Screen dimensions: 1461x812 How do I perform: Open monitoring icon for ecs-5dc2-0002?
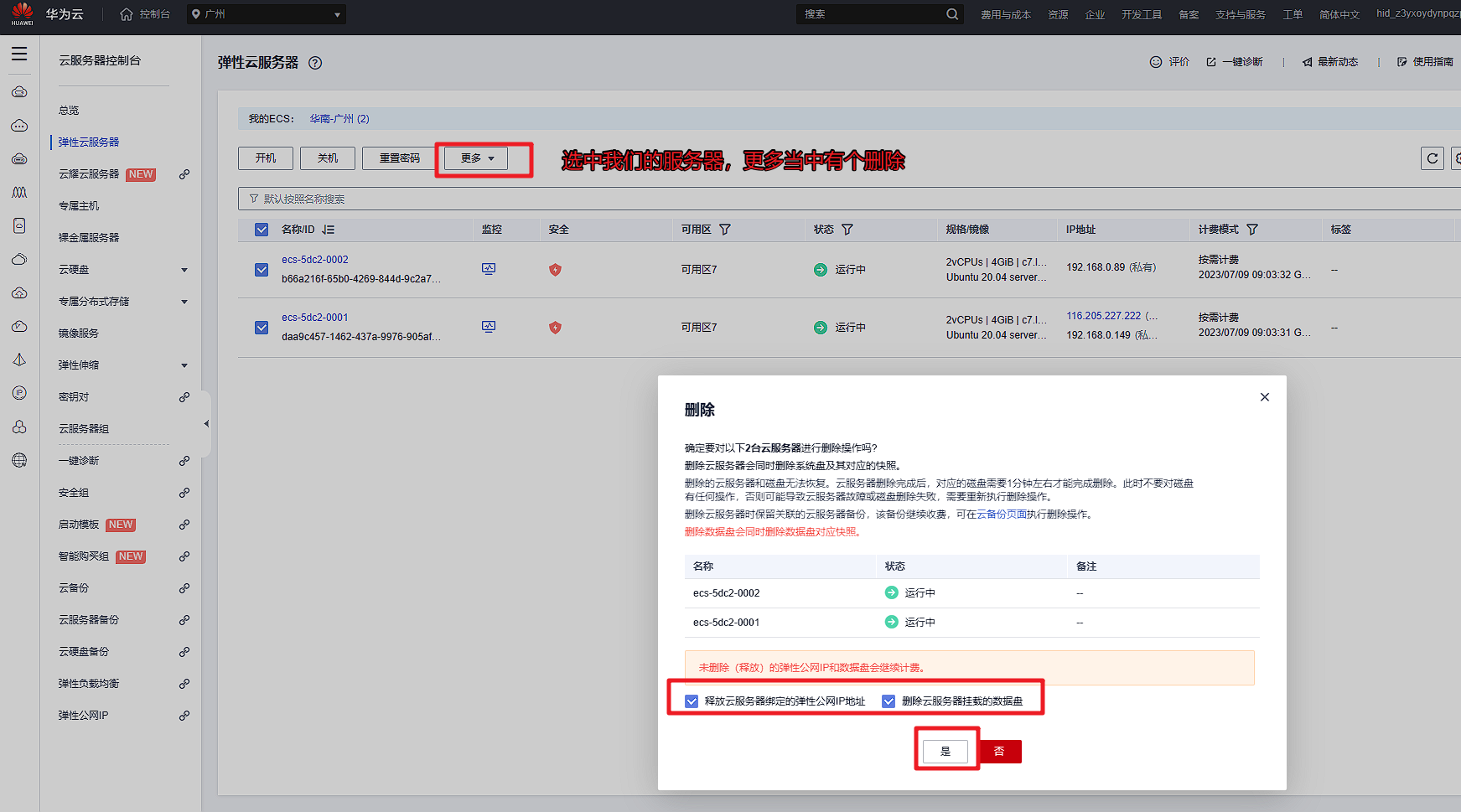coord(489,269)
